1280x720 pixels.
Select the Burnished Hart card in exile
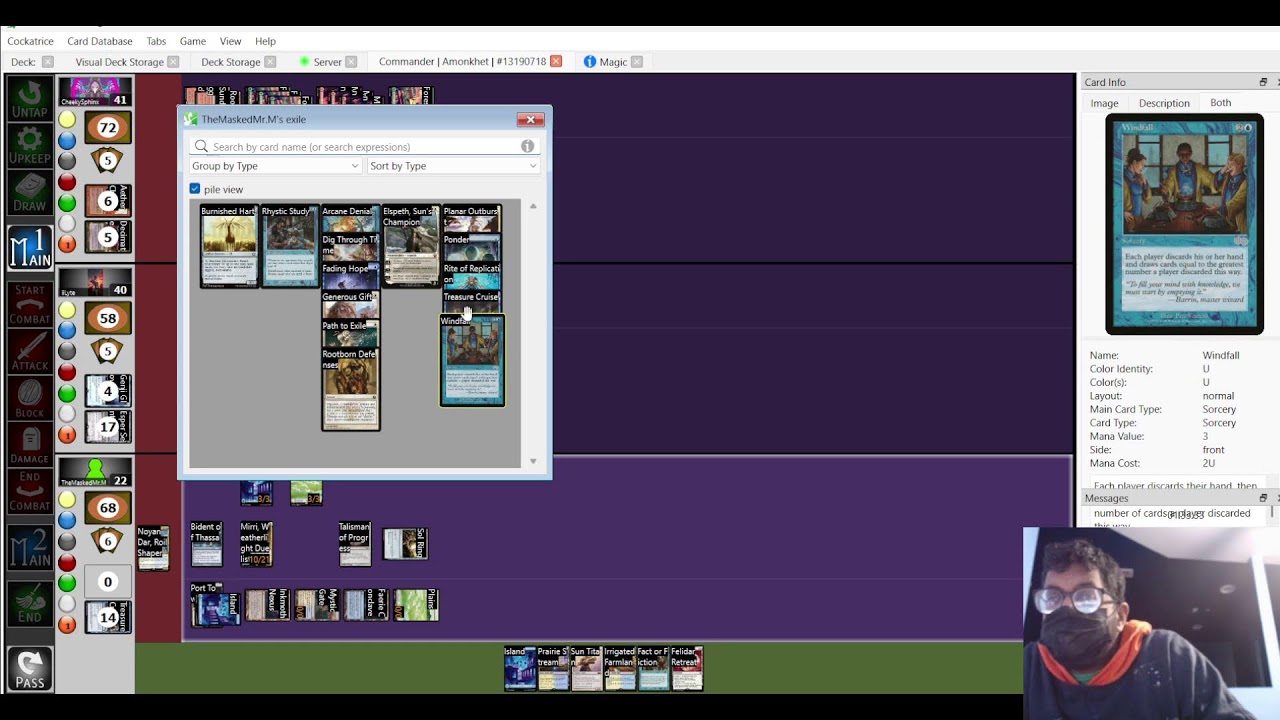(229, 246)
